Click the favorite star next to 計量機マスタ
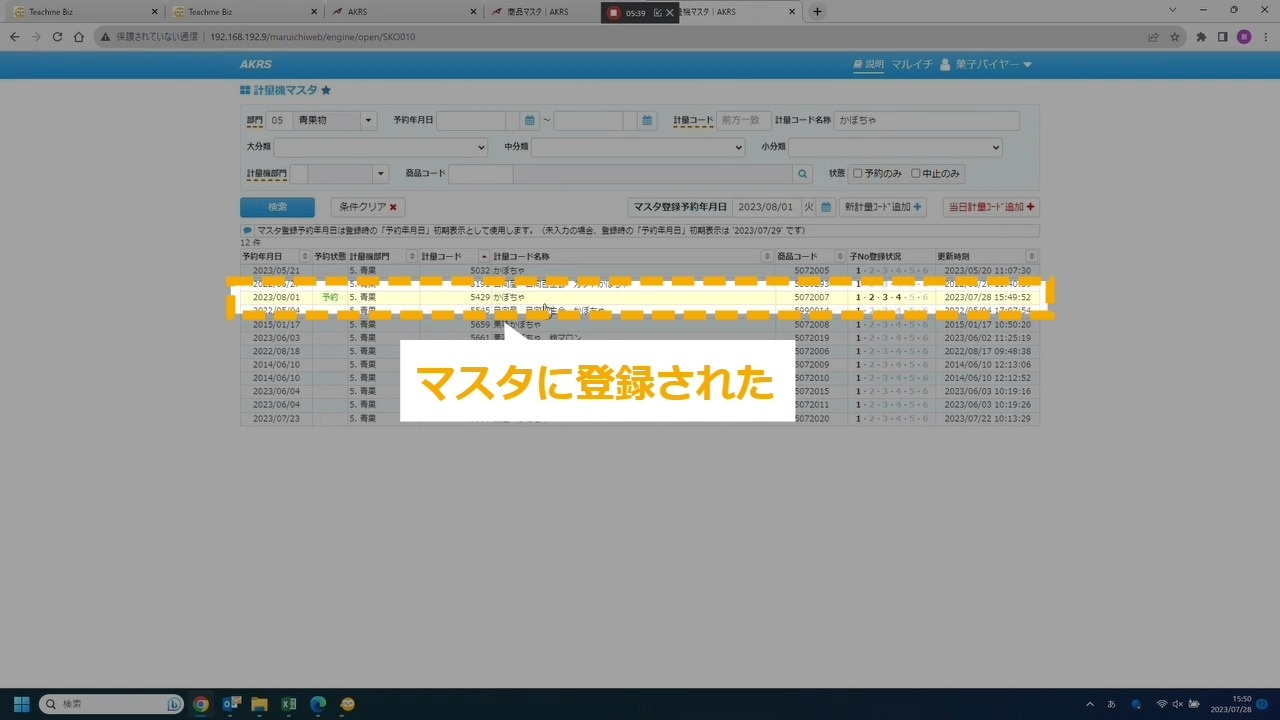Image resolution: width=1280 pixels, height=720 pixels. 326,91
